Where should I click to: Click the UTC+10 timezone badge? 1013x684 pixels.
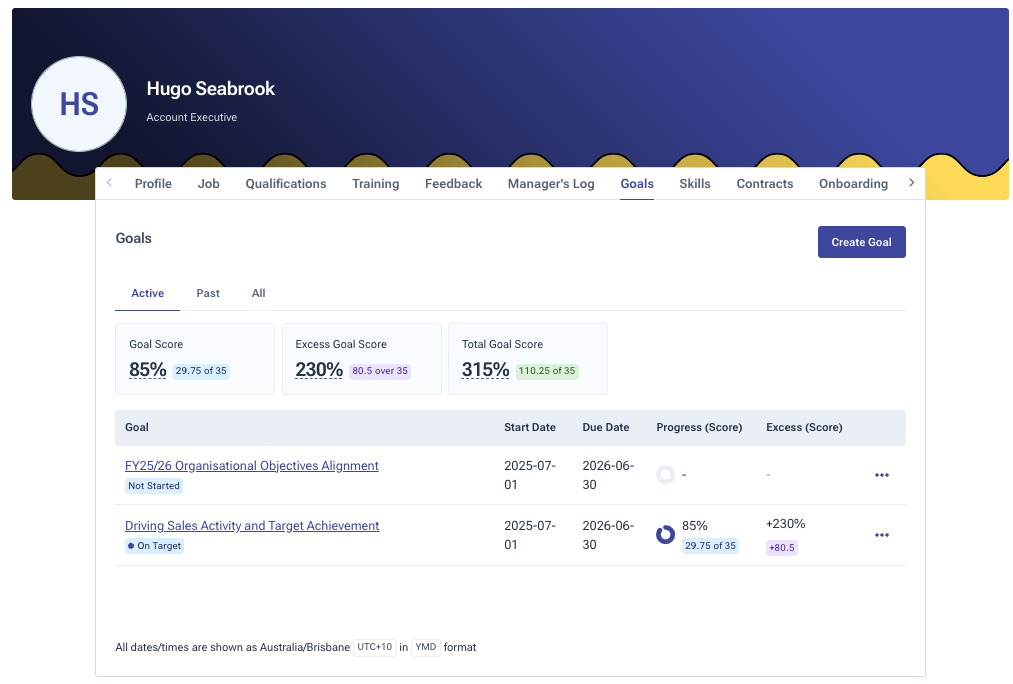375,647
